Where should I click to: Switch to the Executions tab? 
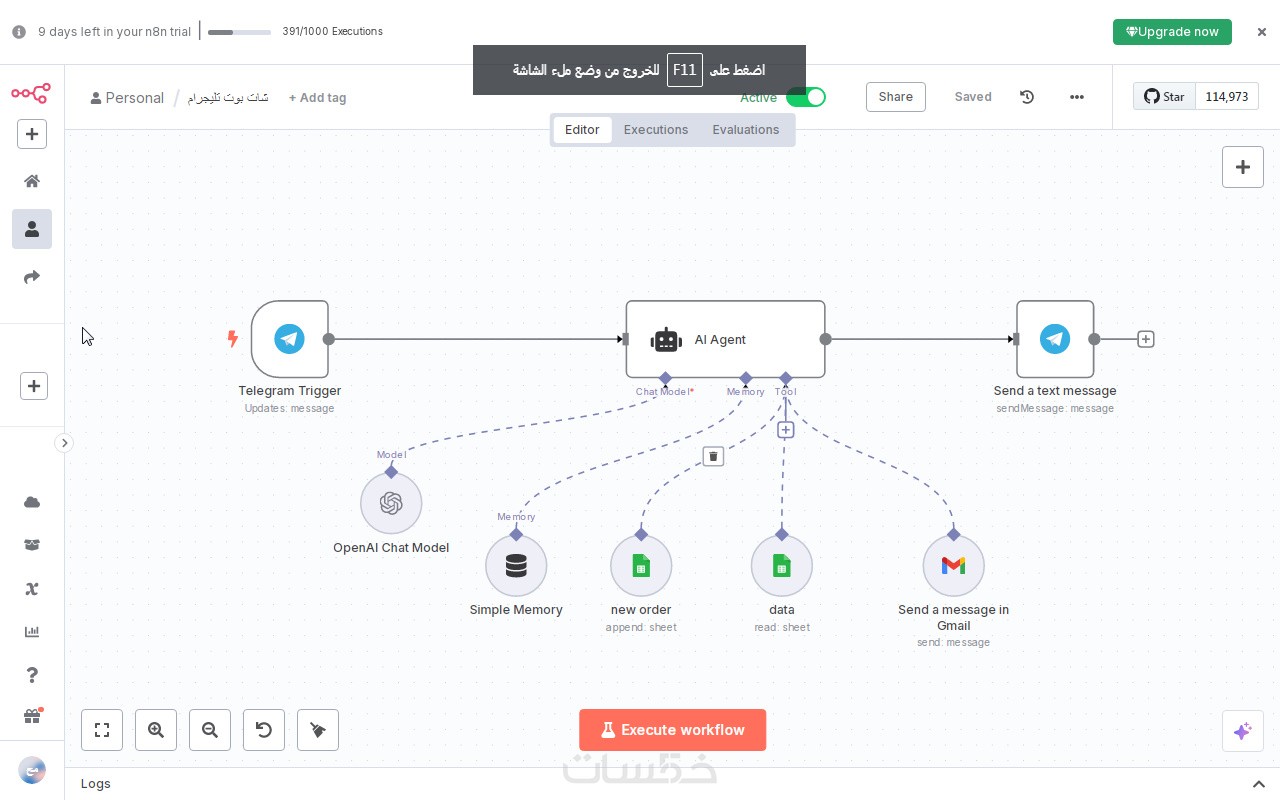[x=656, y=130]
